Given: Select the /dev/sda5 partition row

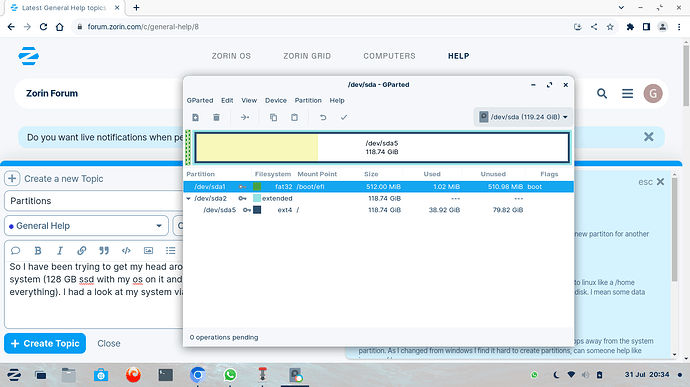Looking at the screenshot, I should coord(378,210).
